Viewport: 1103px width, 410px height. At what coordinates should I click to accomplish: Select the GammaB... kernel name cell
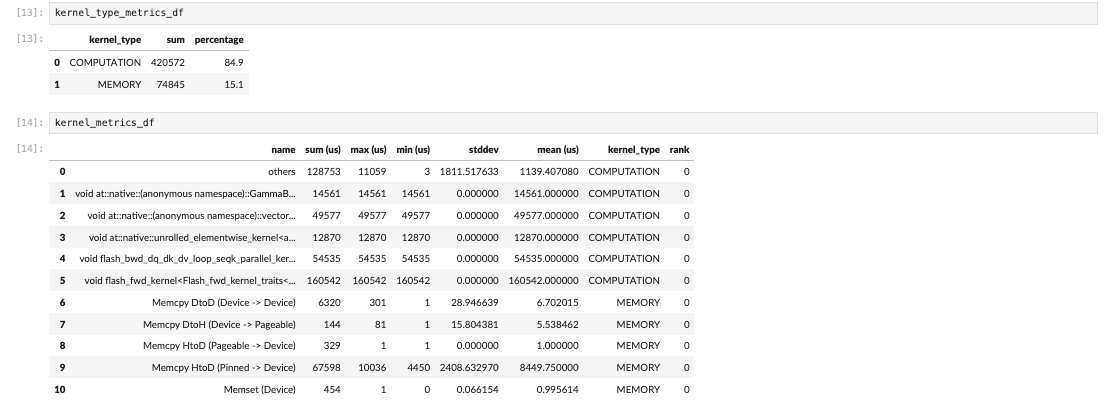coord(186,193)
